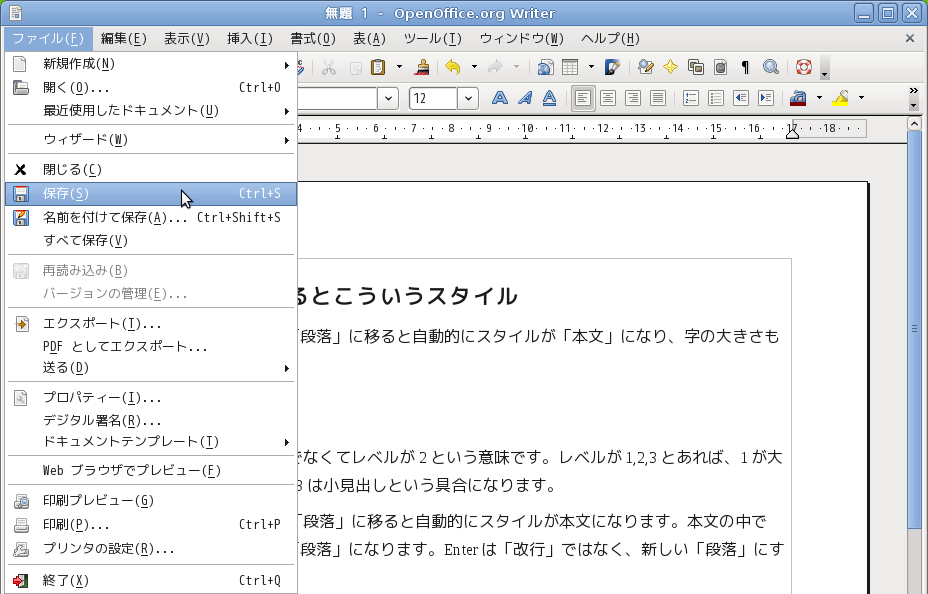Toggle nonprinting characters pilcrow button
The width and height of the screenshot is (928, 594).
coord(745,68)
